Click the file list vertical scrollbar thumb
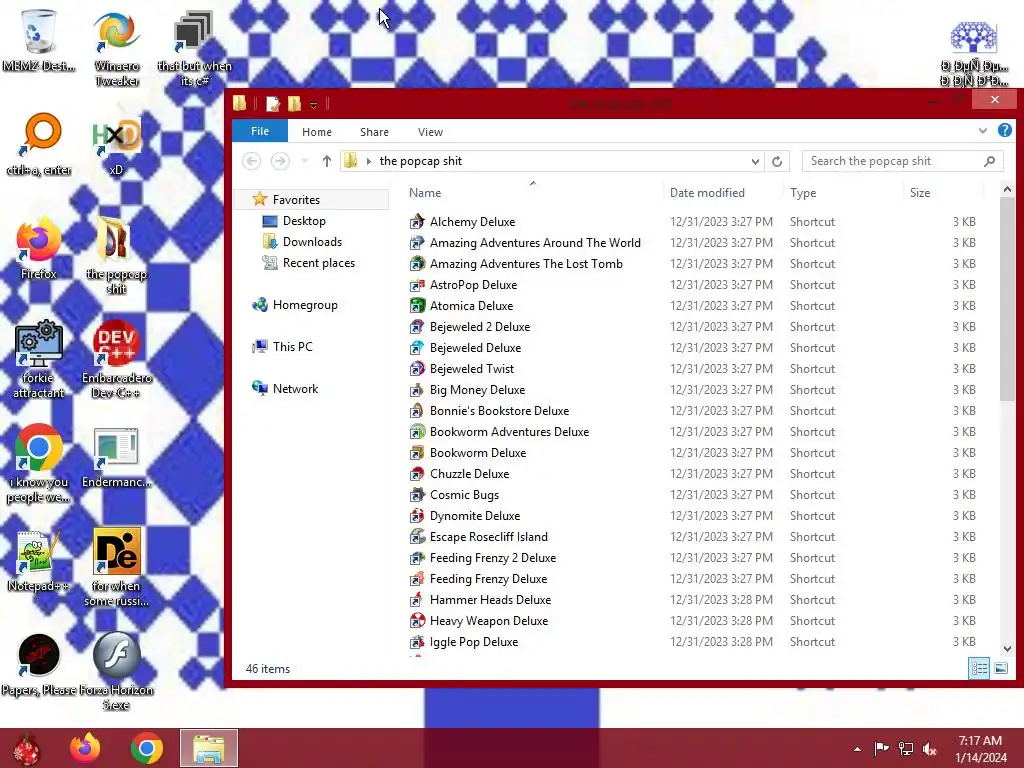Image resolution: width=1024 pixels, height=768 pixels. pyautogui.click(x=1007, y=299)
